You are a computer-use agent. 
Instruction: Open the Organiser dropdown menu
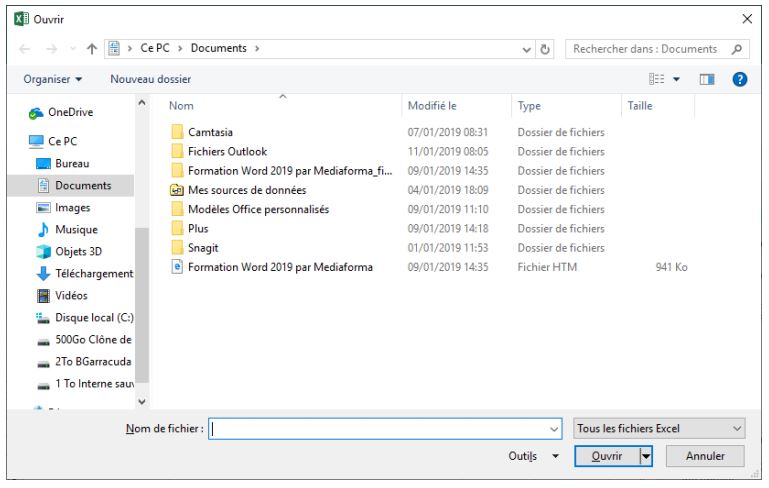pyautogui.click(x=54, y=79)
